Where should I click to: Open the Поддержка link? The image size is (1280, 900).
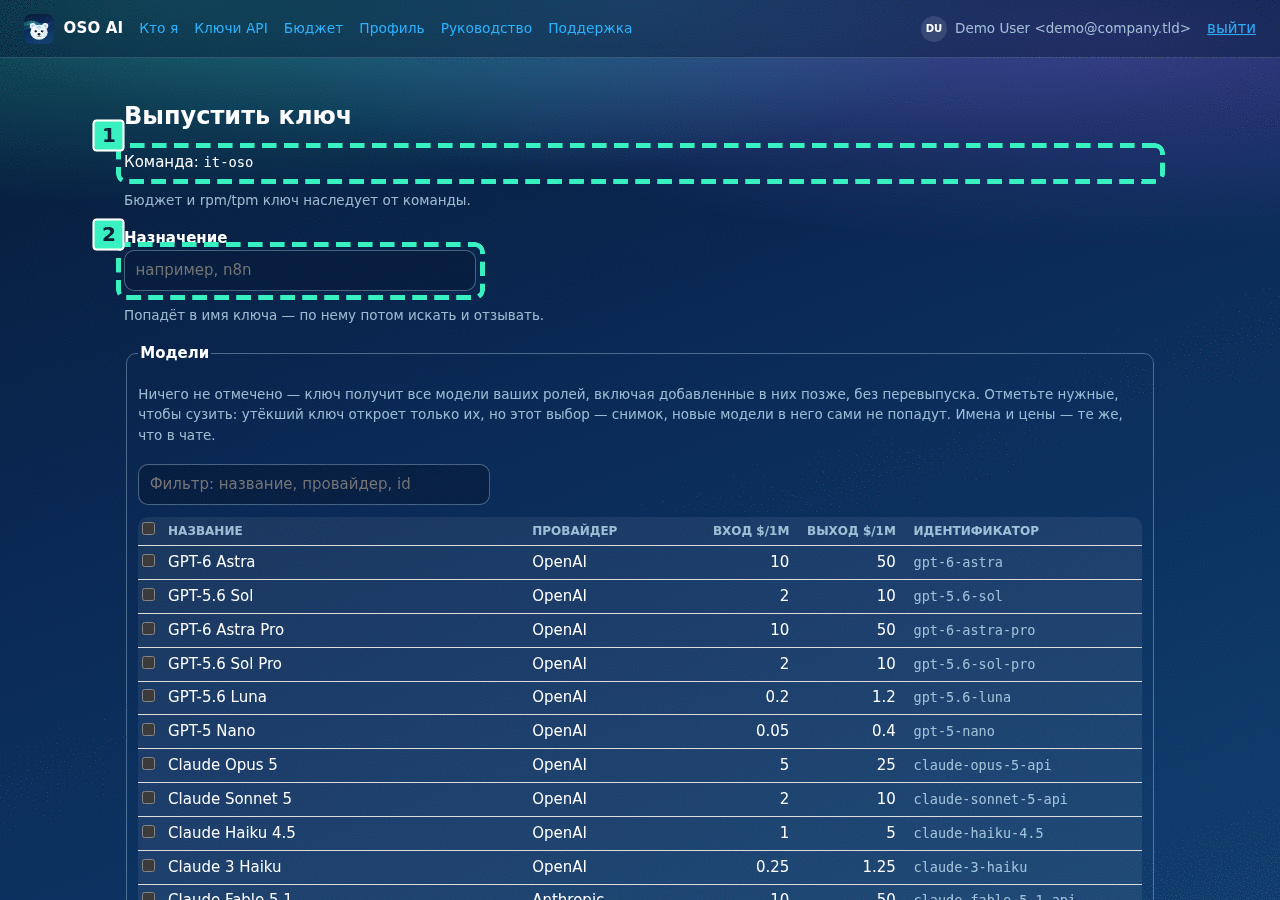590,28
